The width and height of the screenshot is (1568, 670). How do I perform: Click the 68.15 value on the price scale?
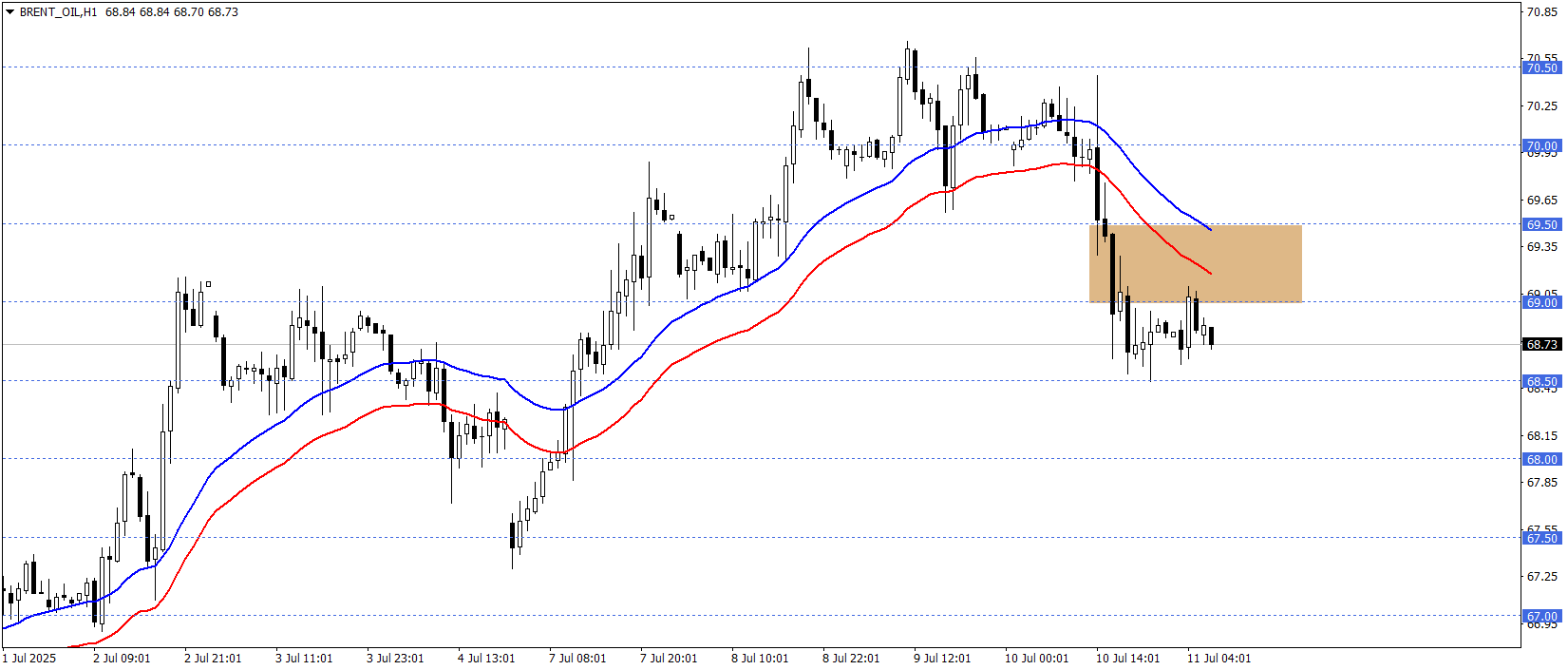1542,435
